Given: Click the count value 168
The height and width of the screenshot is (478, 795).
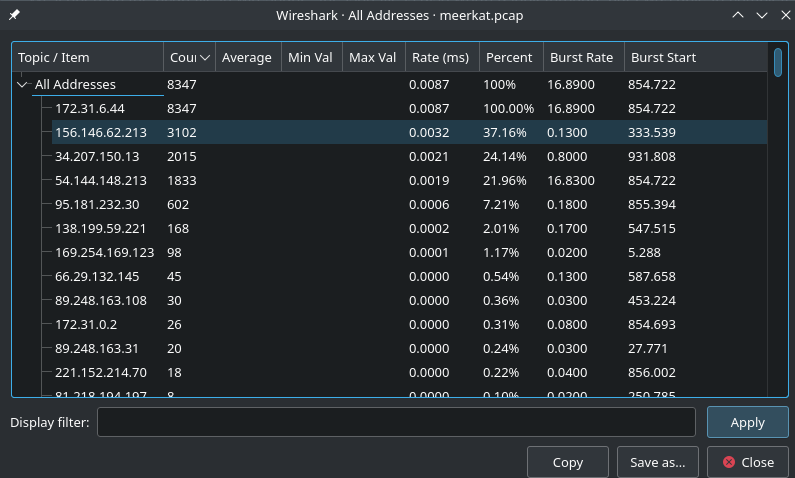Looking at the screenshot, I should click(x=178, y=229).
